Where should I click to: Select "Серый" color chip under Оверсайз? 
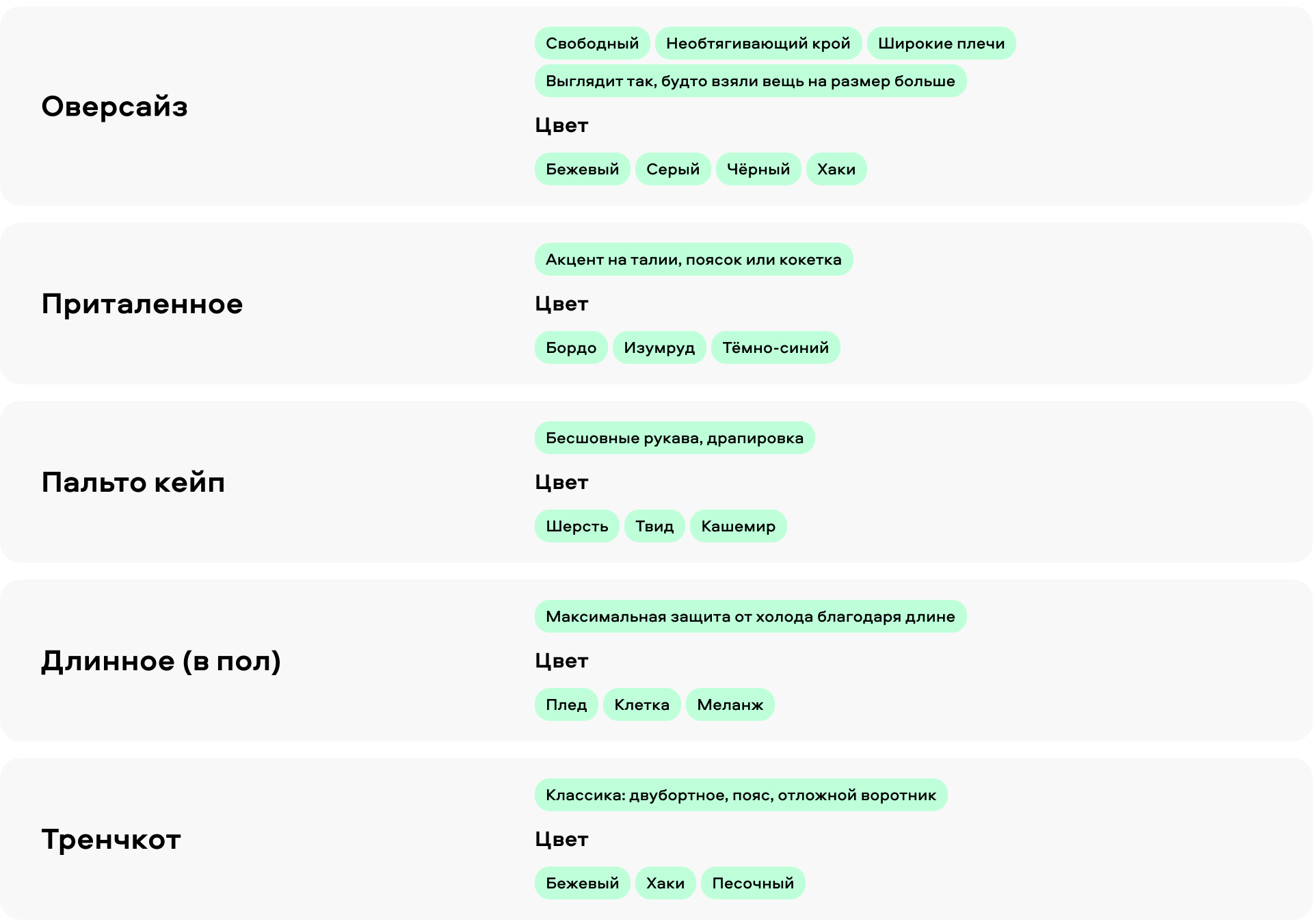(673, 169)
